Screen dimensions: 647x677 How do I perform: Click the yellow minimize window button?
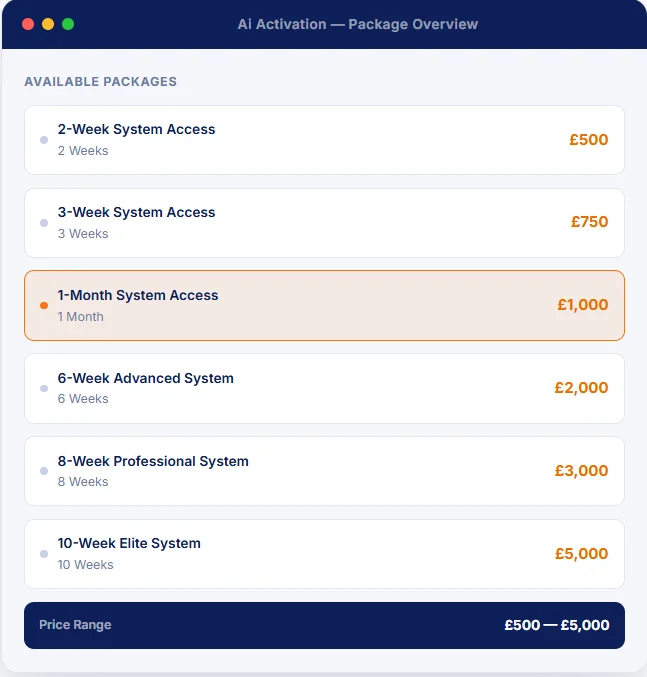click(48, 24)
